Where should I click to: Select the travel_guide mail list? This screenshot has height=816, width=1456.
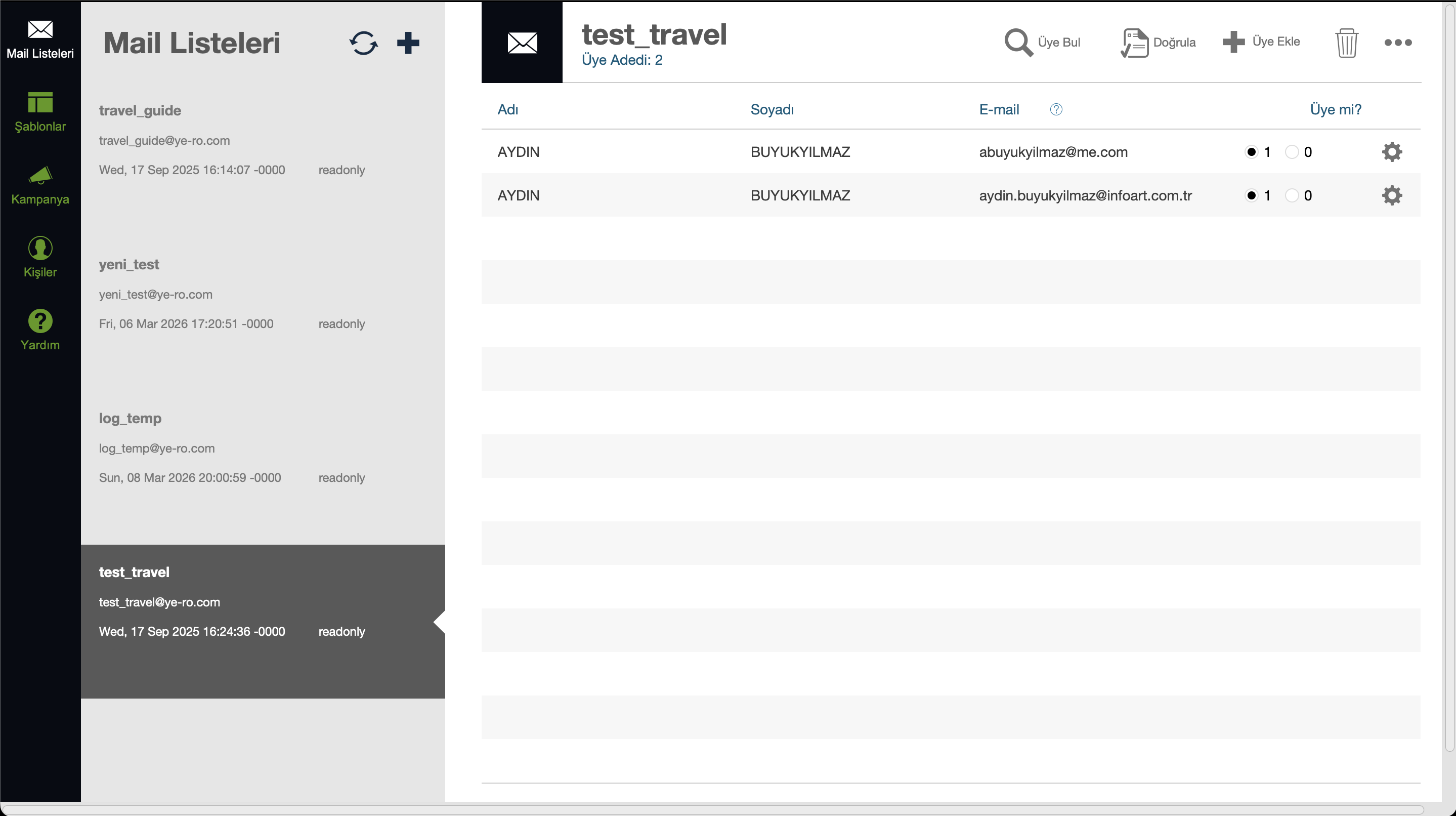pyautogui.click(x=263, y=160)
